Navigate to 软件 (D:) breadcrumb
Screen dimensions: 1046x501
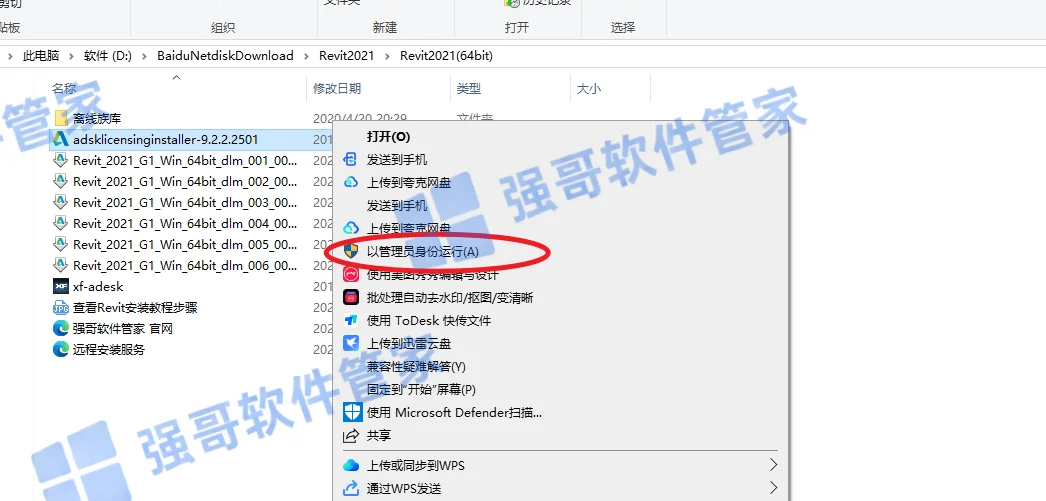(x=107, y=56)
